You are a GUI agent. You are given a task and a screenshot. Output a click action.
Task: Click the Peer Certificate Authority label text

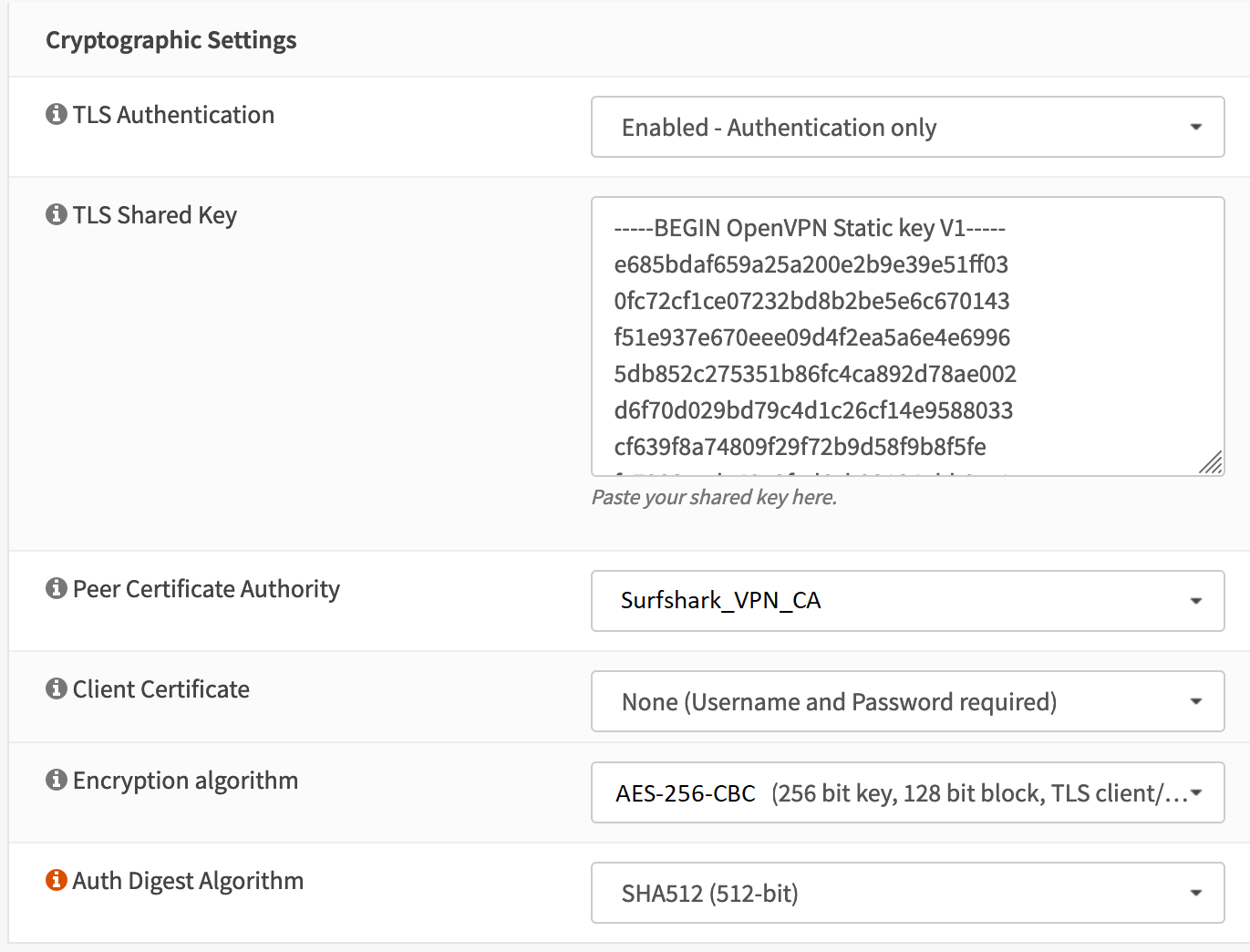(206, 589)
